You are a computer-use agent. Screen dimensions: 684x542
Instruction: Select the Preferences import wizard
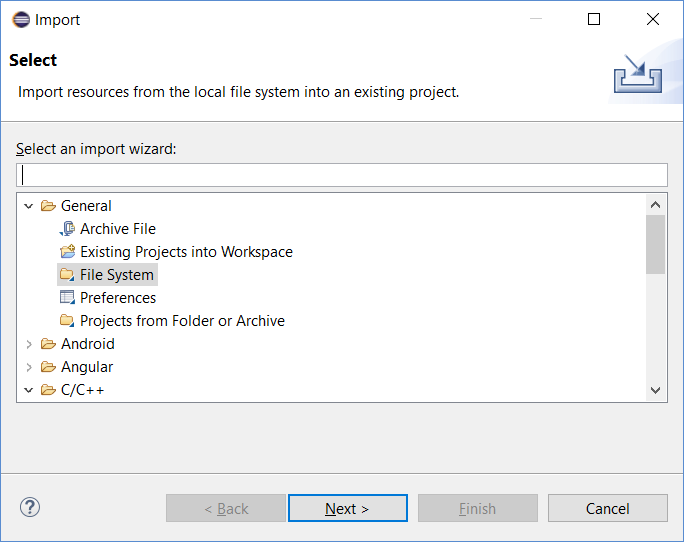click(x=118, y=298)
